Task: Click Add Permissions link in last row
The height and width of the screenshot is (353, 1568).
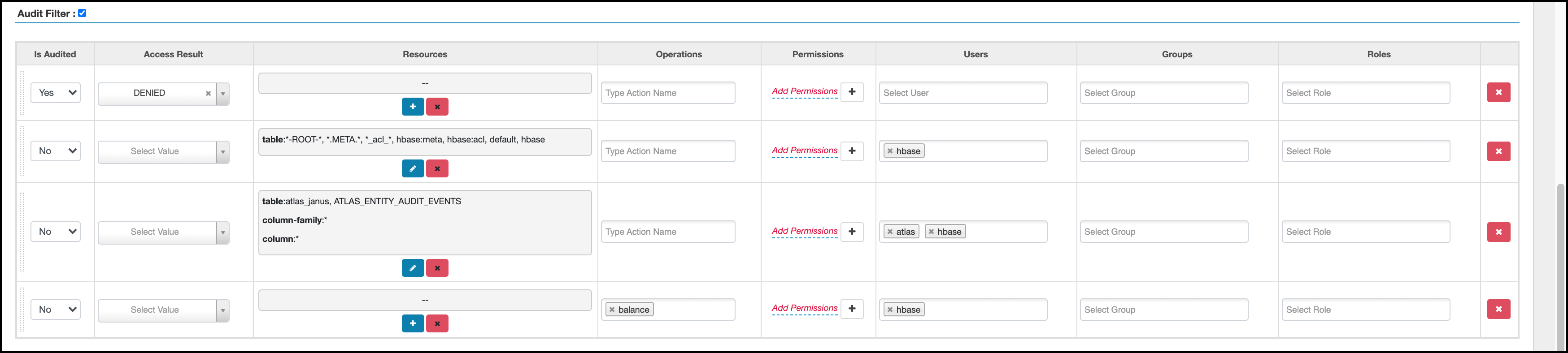Action: tap(804, 309)
